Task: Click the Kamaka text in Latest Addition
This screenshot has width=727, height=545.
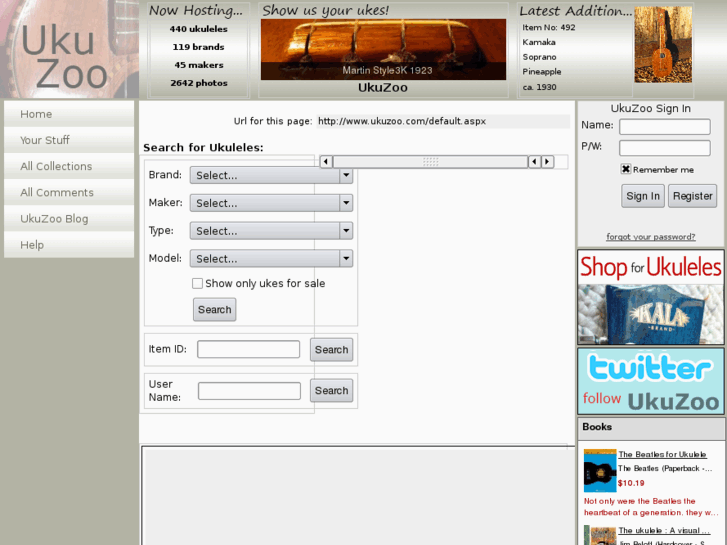Action: pos(539,42)
